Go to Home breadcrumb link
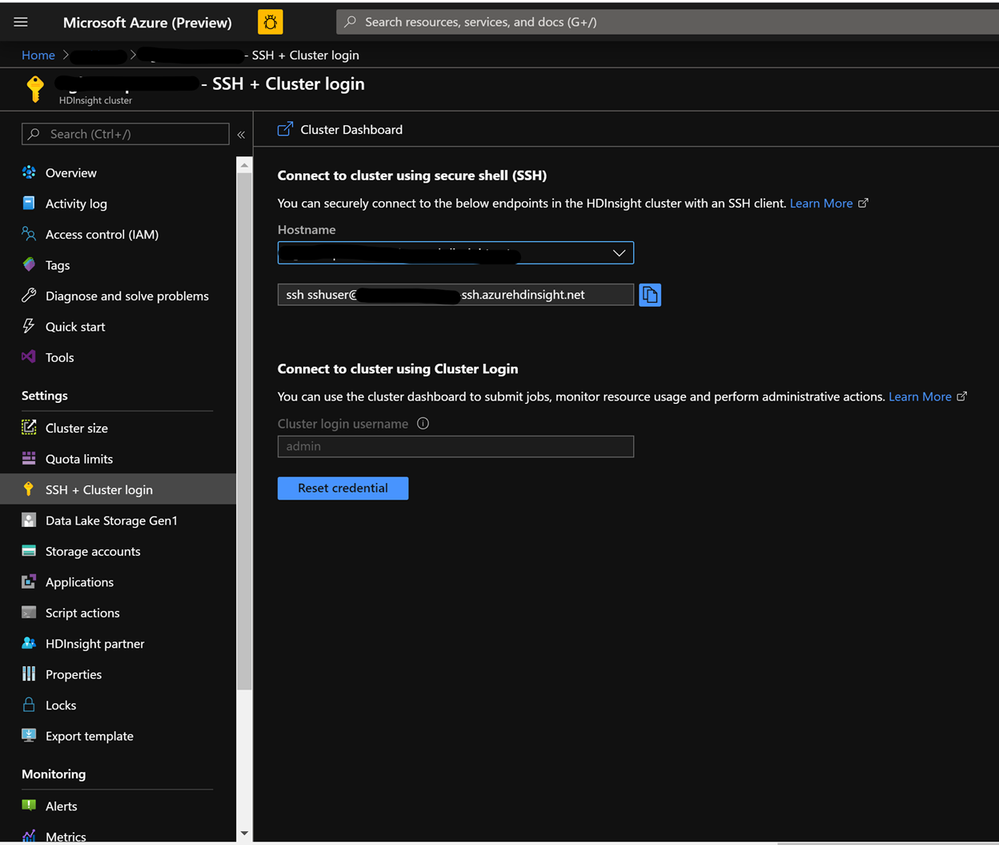Image resolution: width=999 pixels, height=845 pixels. (x=38, y=55)
